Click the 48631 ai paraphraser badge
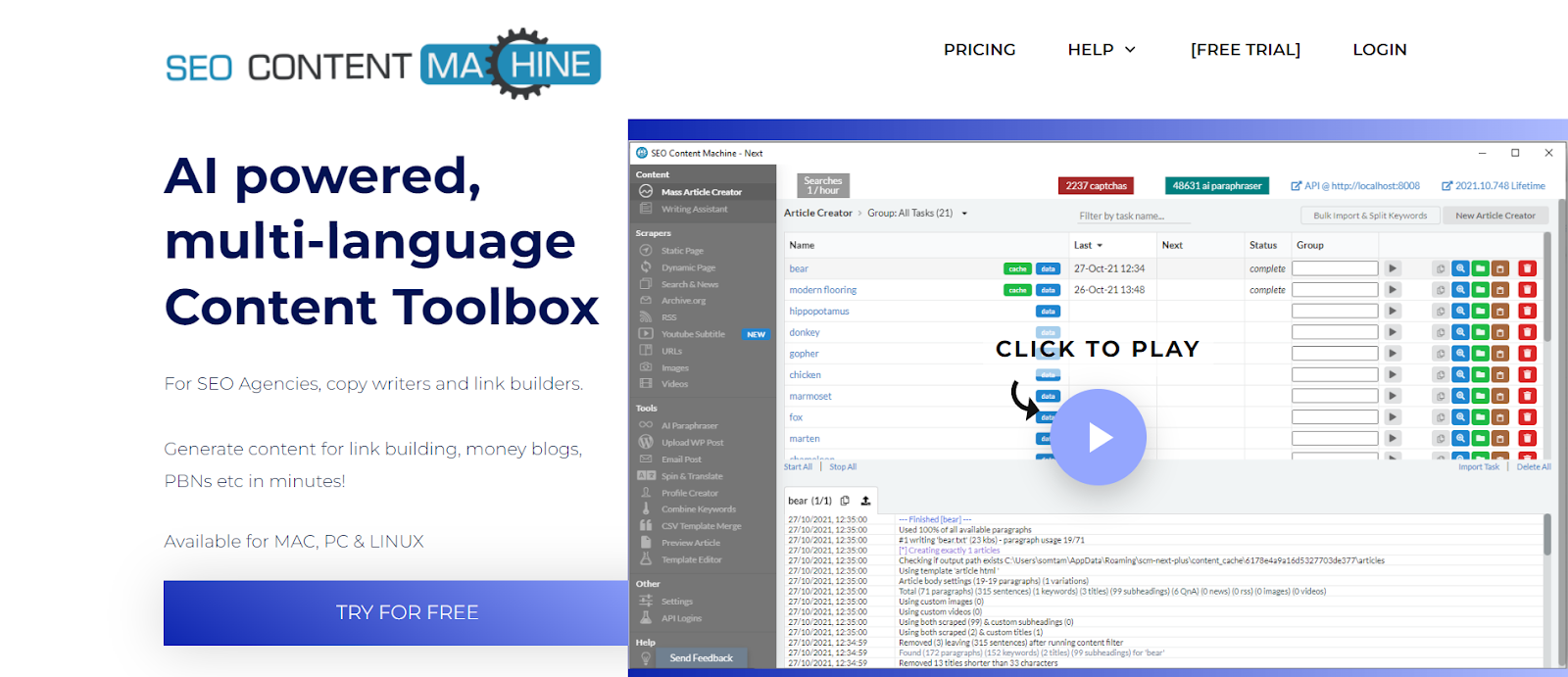This screenshot has height=677, width=1568. (1217, 185)
